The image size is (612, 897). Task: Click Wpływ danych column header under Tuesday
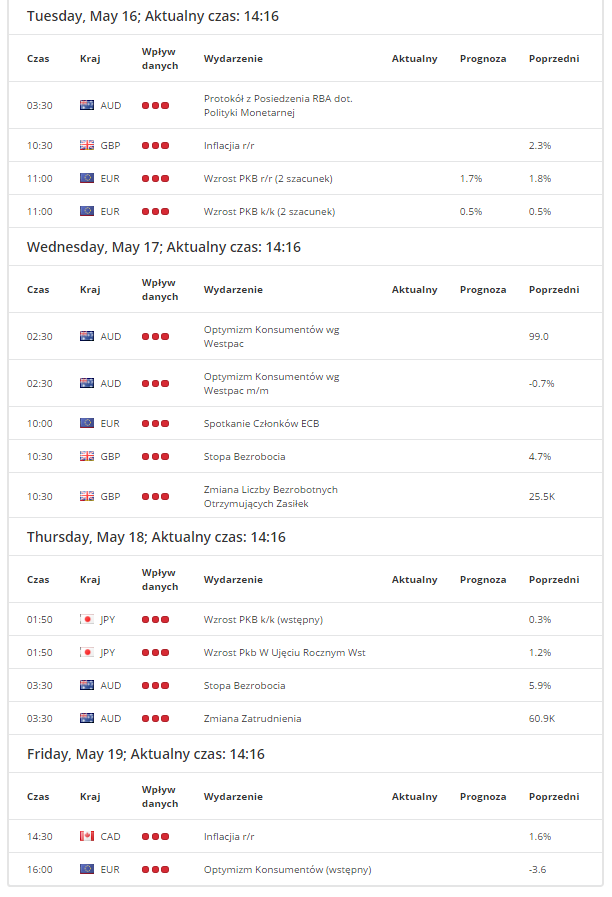(x=160, y=59)
